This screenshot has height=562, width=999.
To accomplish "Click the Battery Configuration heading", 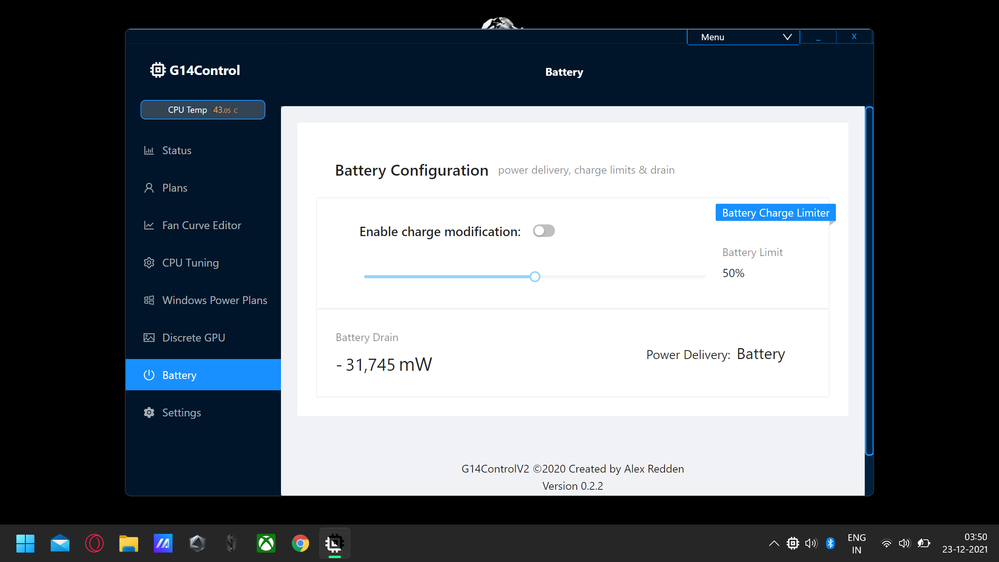I will coord(412,170).
